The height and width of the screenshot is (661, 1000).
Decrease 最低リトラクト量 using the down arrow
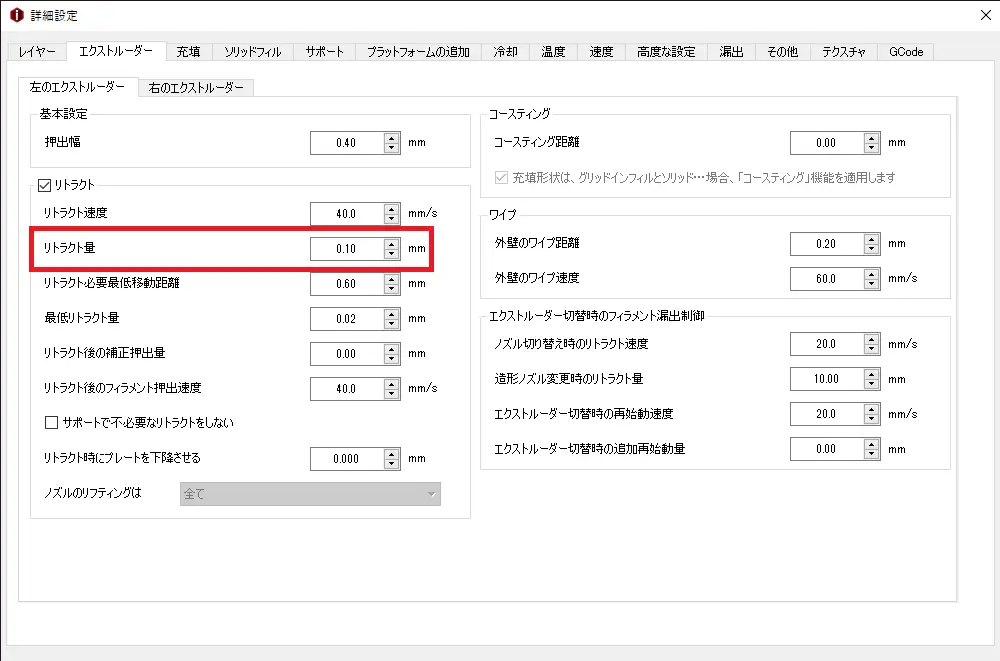point(391,324)
